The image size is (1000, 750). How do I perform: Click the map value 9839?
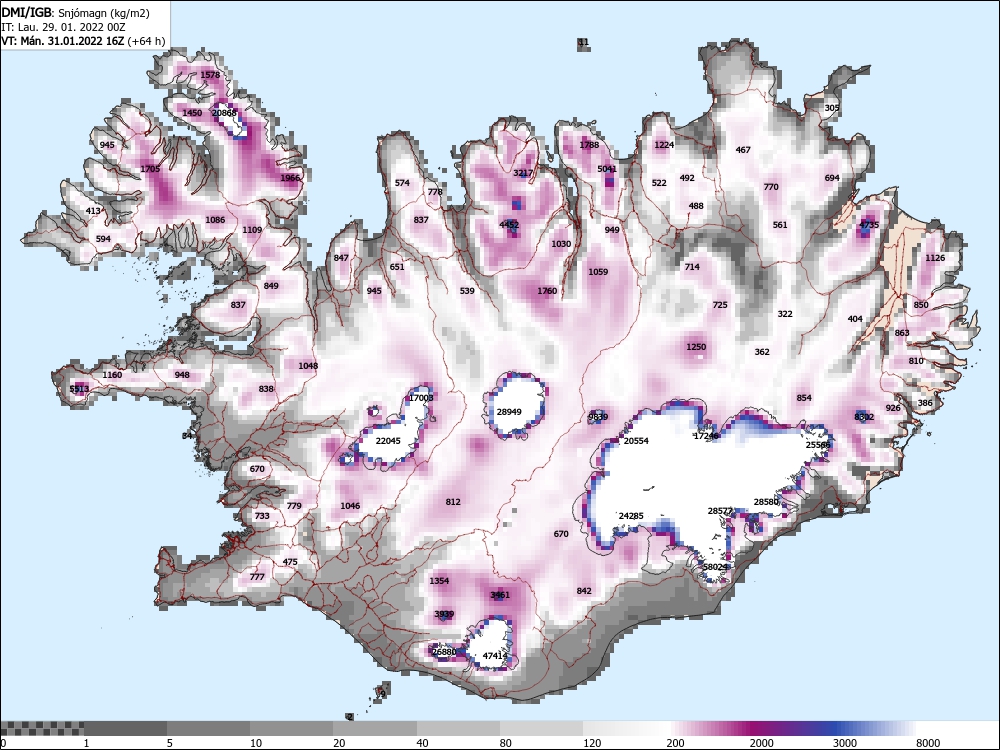(x=598, y=417)
